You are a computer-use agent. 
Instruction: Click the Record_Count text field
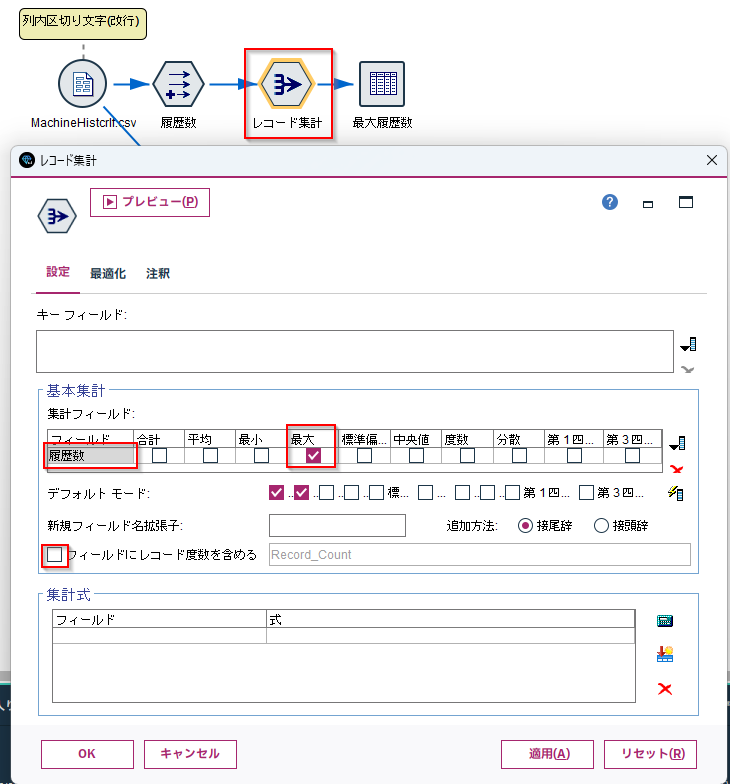tap(480, 554)
